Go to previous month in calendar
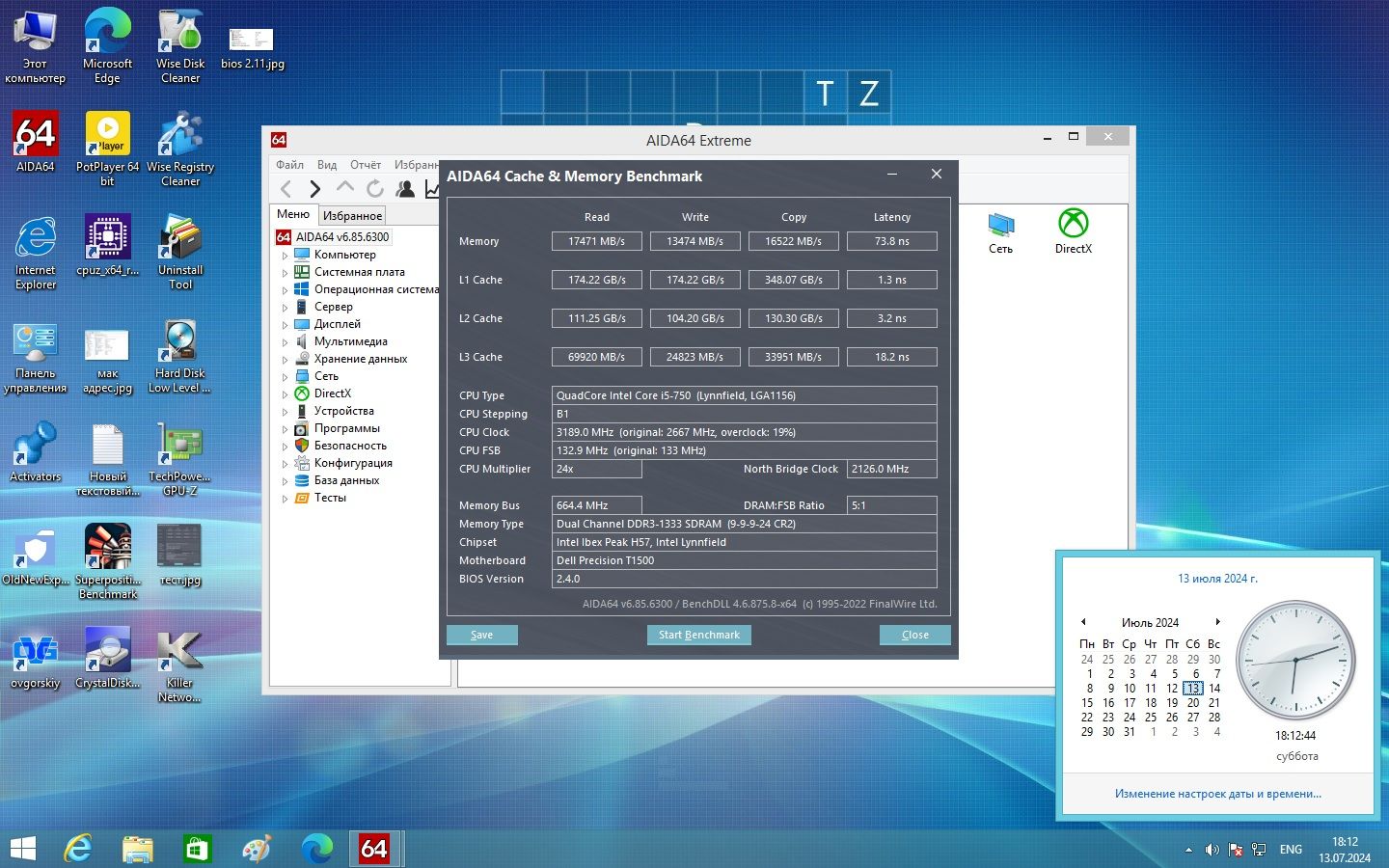 click(x=1083, y=622)
